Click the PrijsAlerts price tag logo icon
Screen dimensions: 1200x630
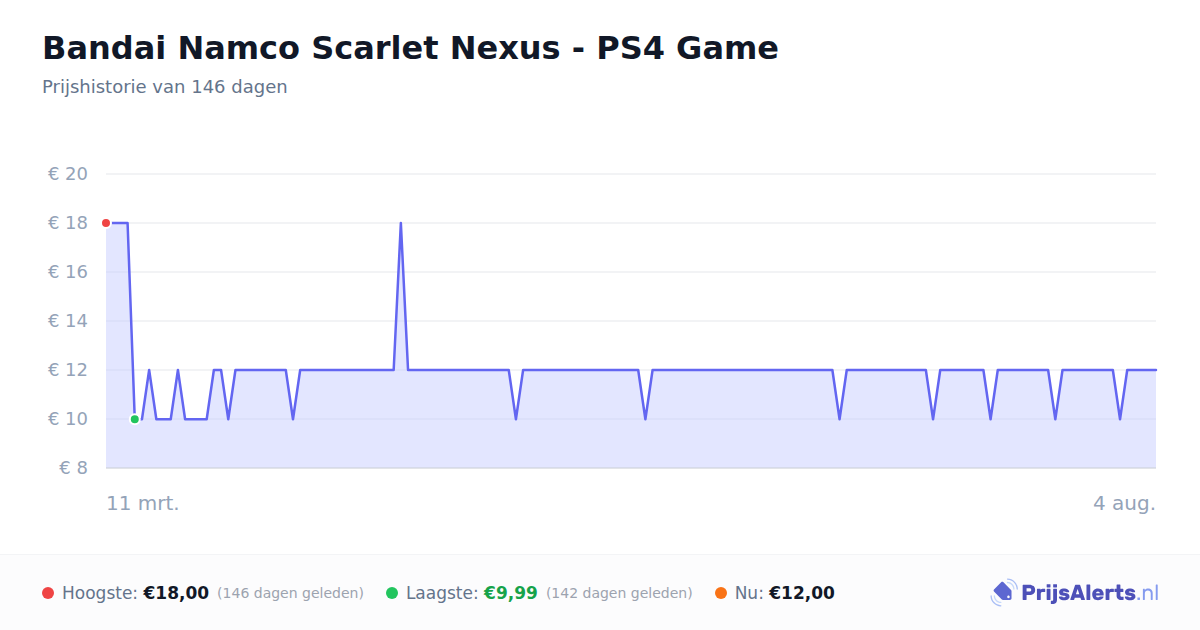pyautogui.click(x=1003, y=593)
